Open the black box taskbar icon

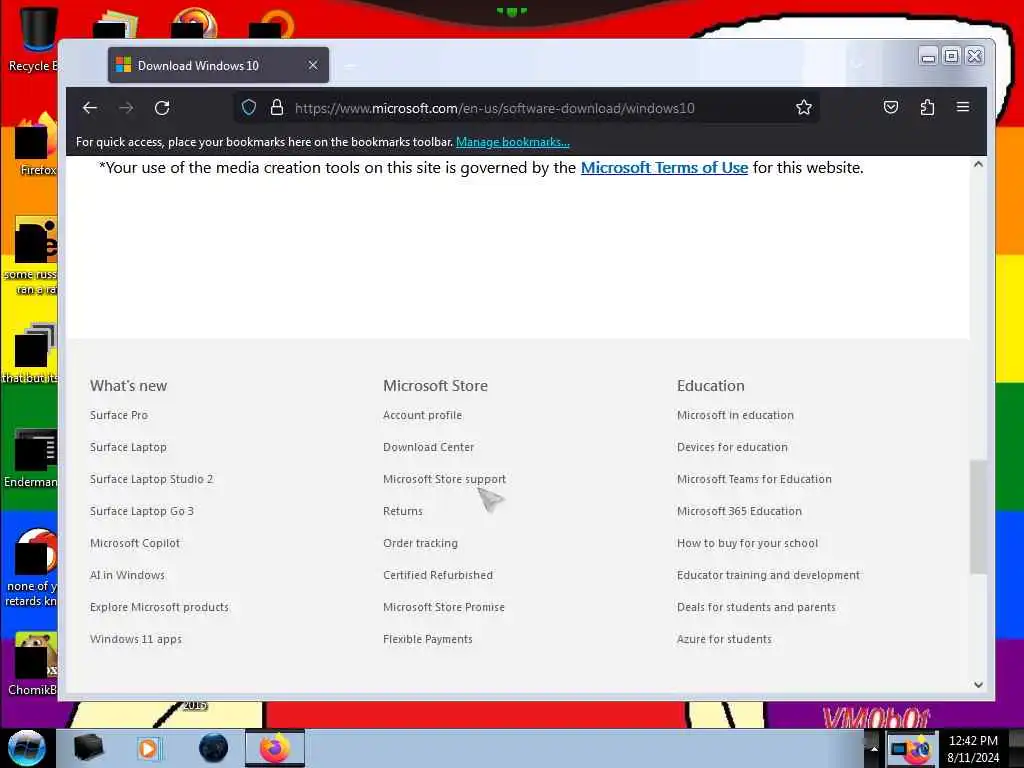[88, 748]
